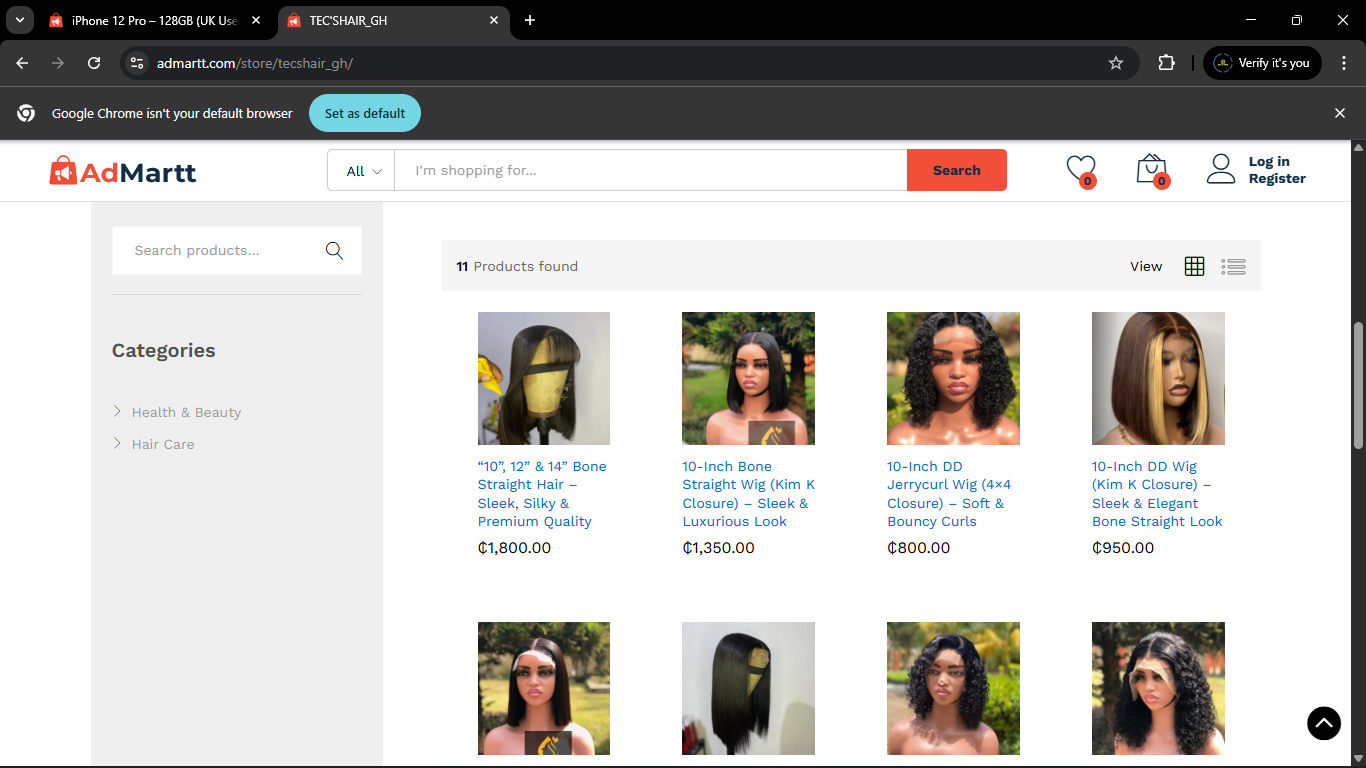The image size is (1366, 768).
Task: Open new browser tab
Action: (530, 20)
